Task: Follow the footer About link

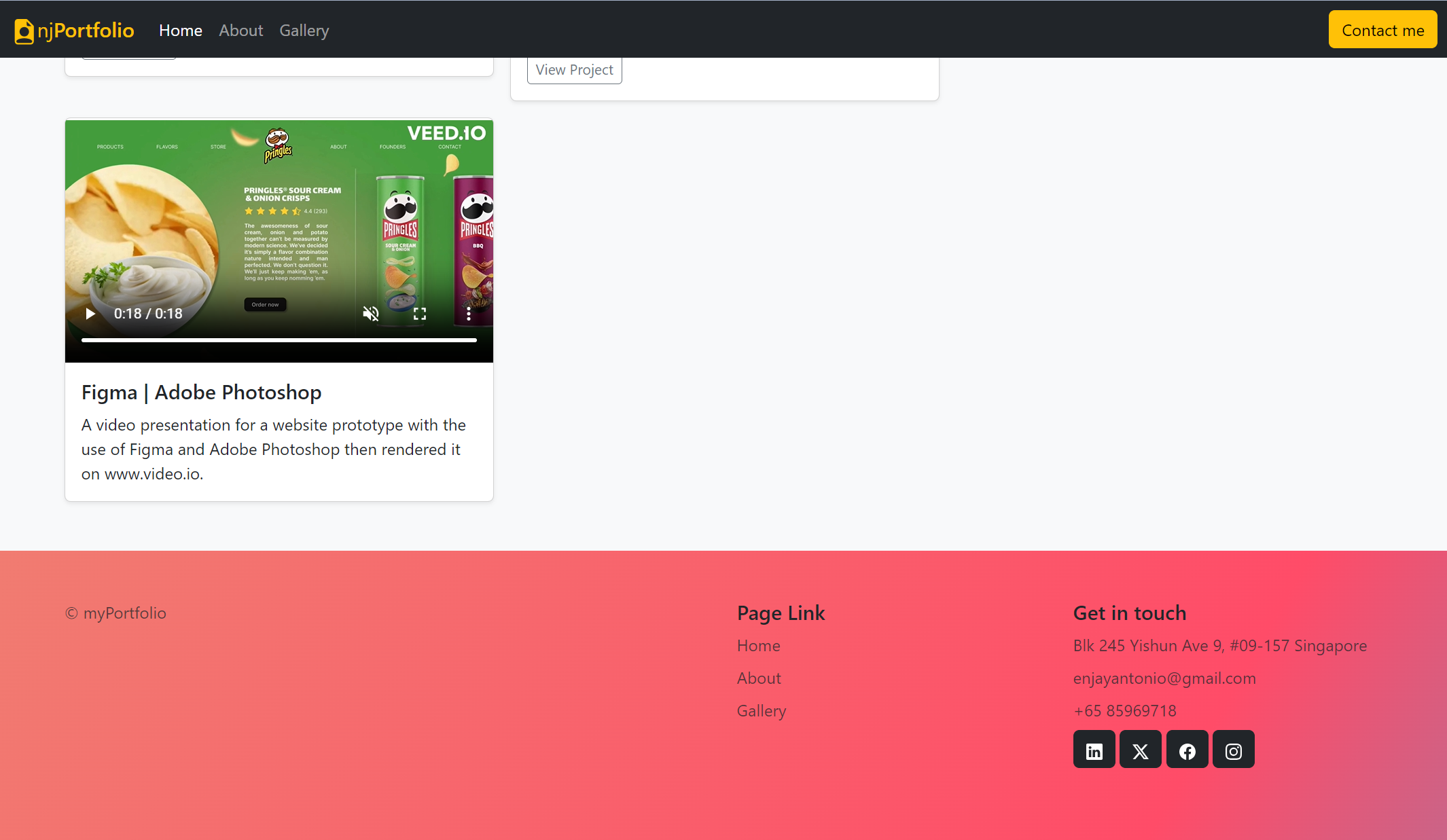Action: (x=759, y=678)
